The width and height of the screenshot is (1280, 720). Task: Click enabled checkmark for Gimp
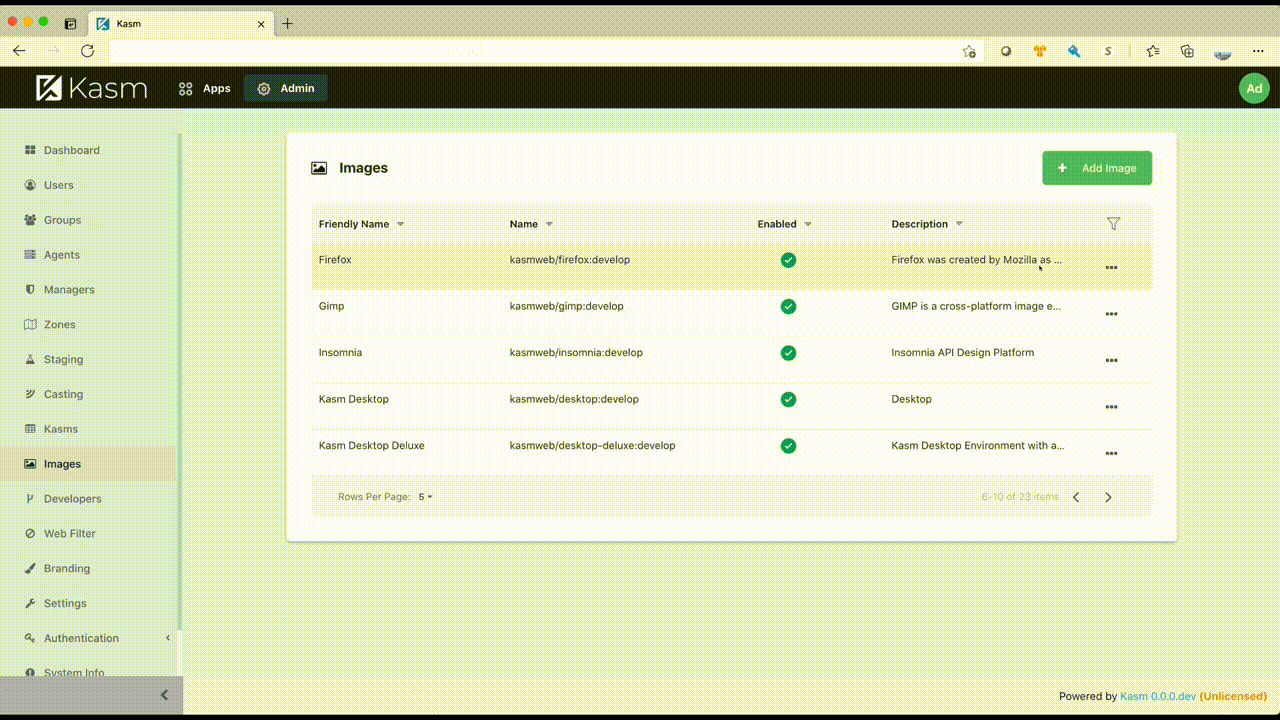point(788,306)
